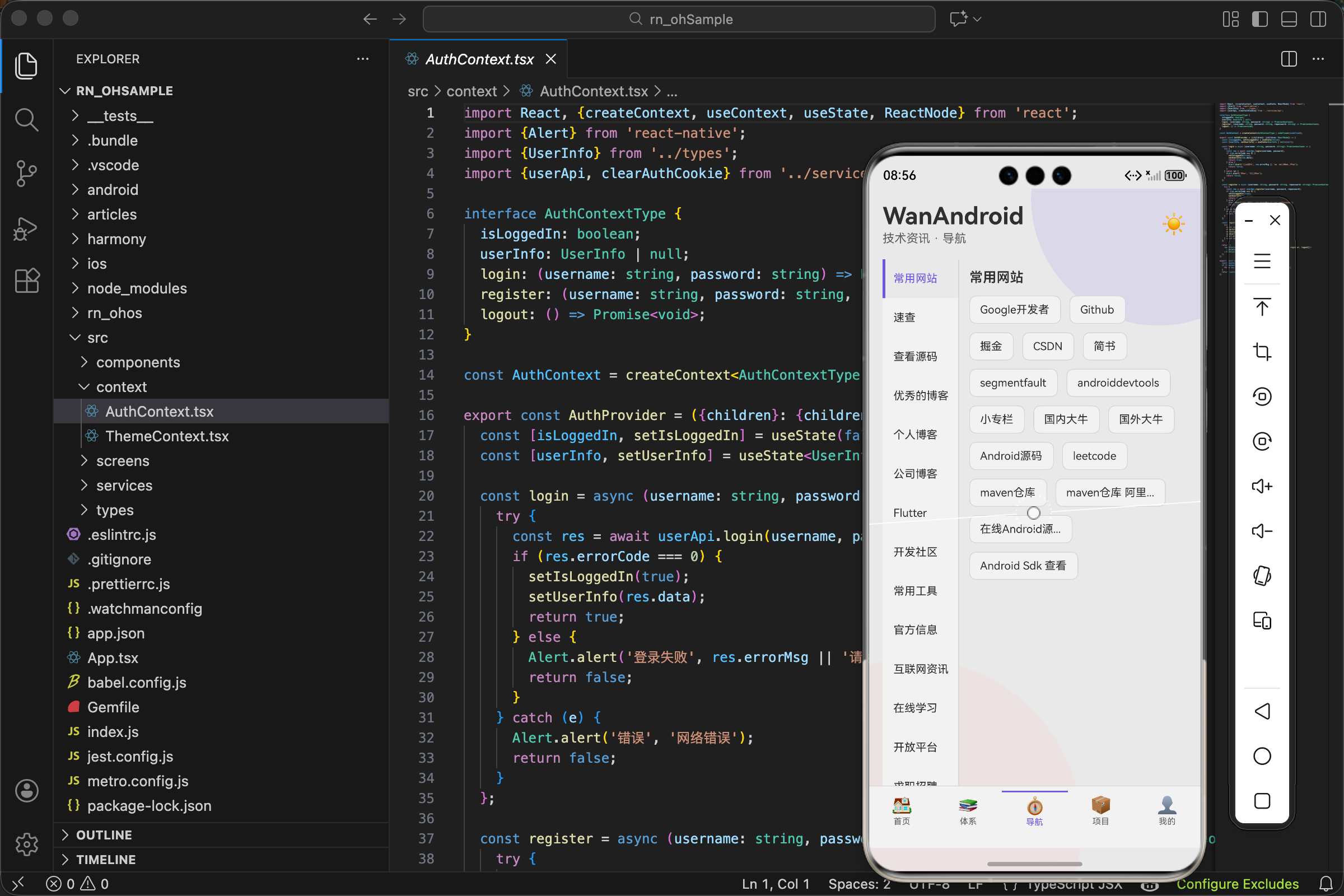Click the emulator rotate device icon
The image size is (1344, 896).
(x=1262, y=576)
